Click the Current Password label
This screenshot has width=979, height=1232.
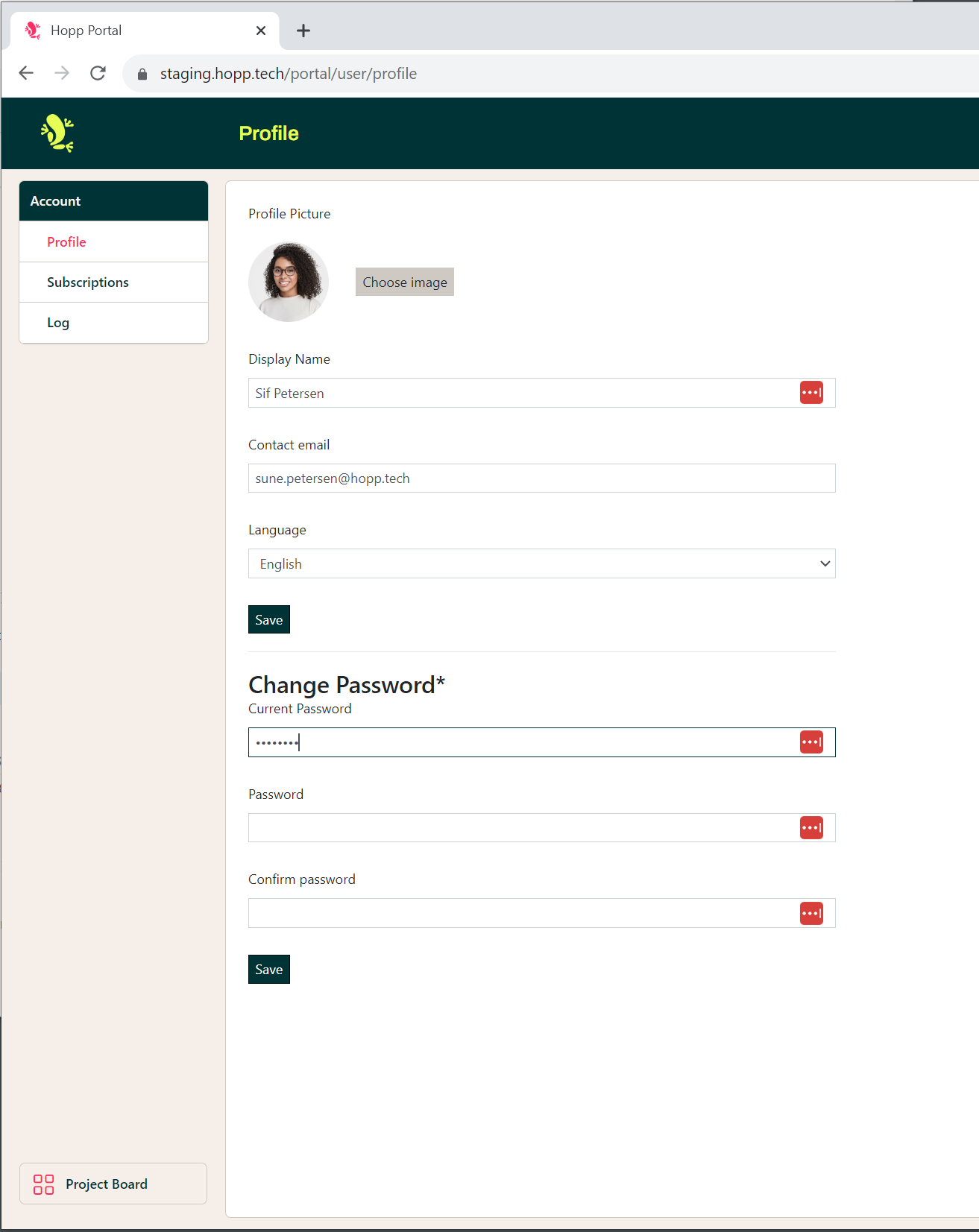click(x=300, y=709)
